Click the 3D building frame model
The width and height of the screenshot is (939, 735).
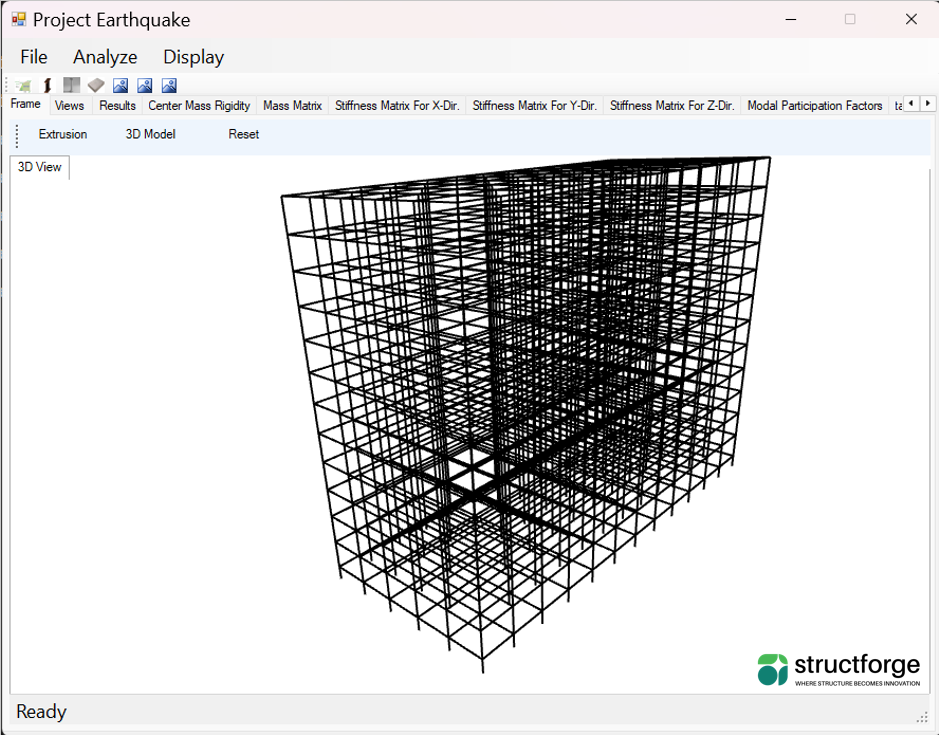tap(526, 413)
